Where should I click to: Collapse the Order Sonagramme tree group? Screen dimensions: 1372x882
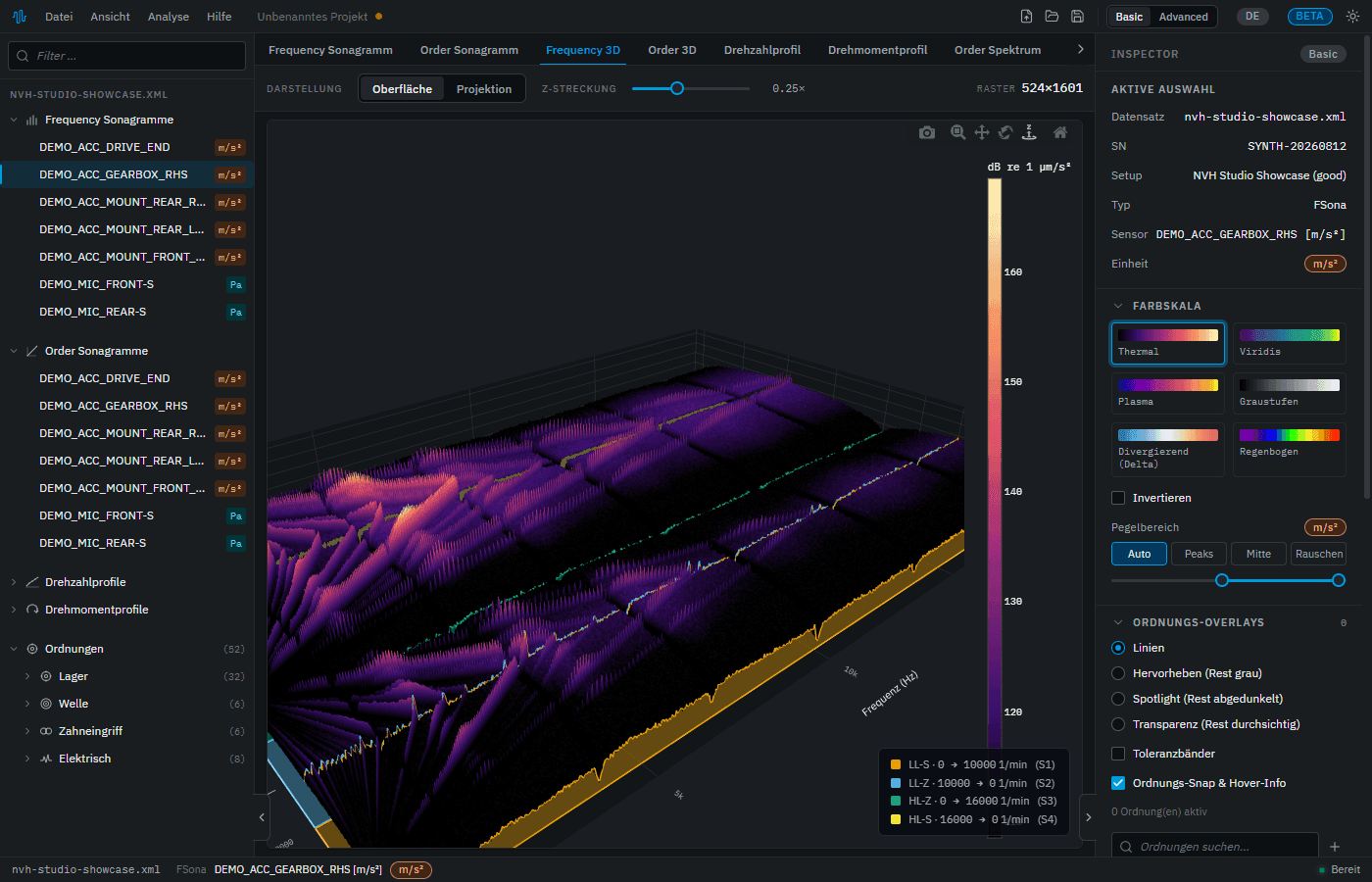click(x=14, y=351)
